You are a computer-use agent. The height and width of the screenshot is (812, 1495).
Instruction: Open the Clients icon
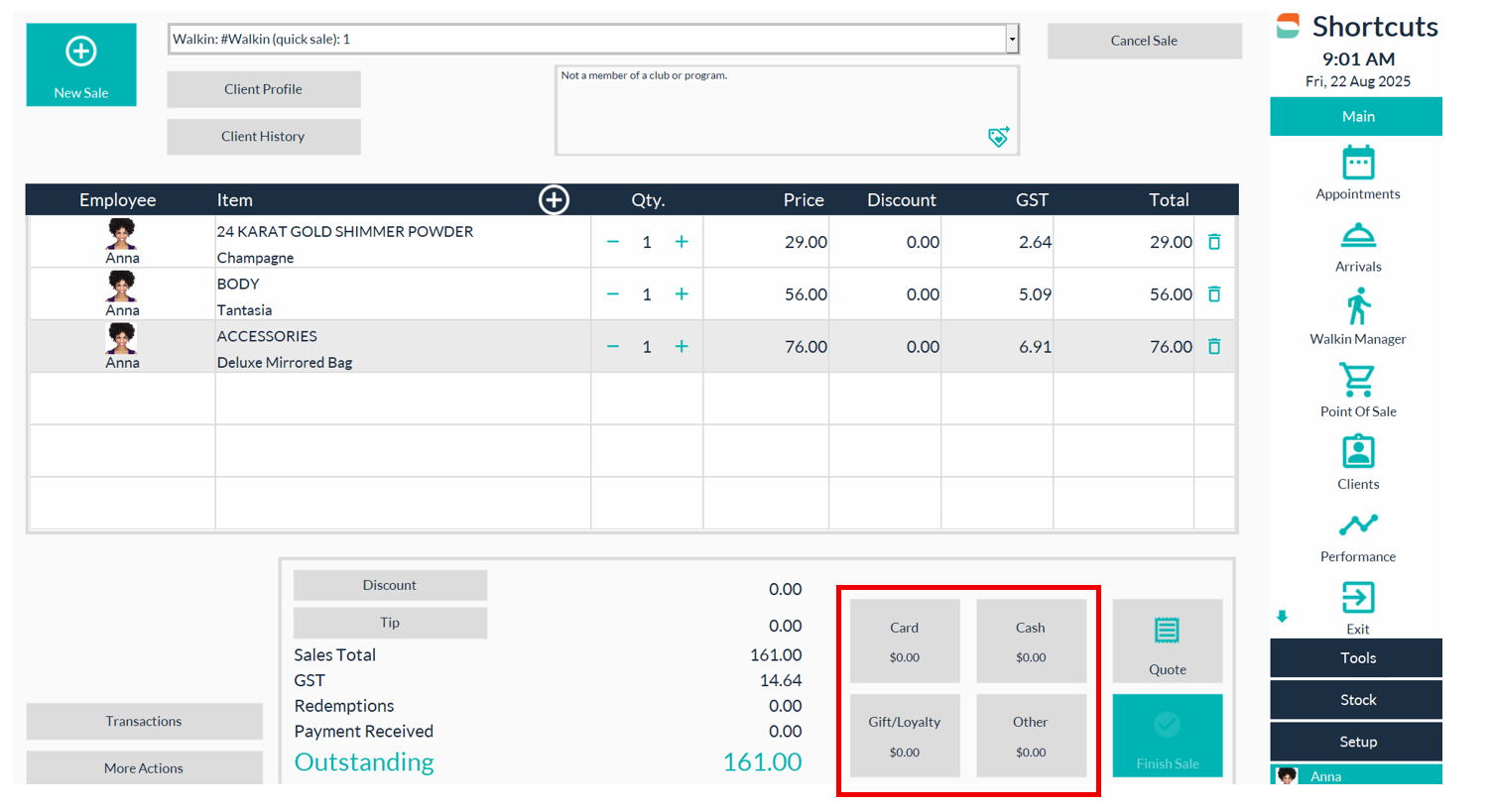coord(1358,452)
